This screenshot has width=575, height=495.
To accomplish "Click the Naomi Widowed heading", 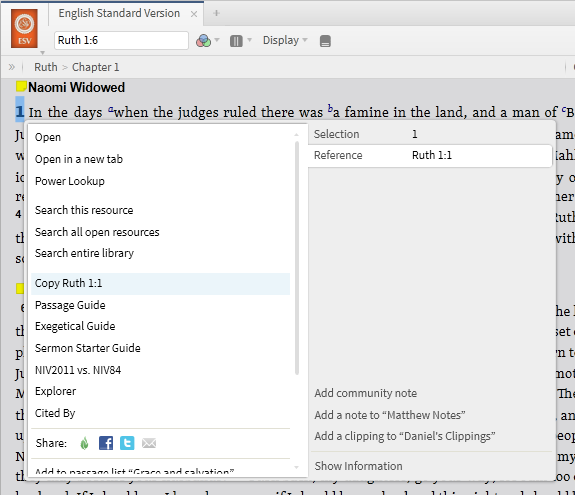I will [76, 88].
